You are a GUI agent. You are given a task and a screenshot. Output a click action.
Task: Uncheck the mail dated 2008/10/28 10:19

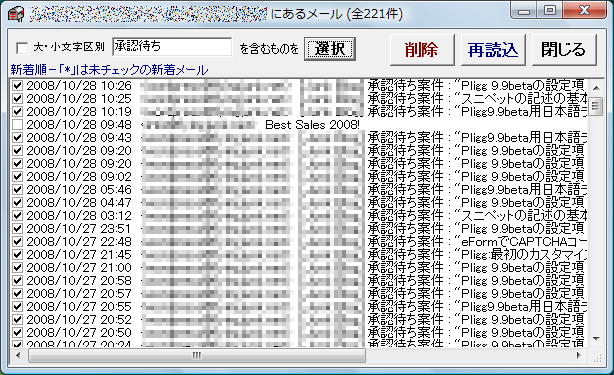coord(18,112)
